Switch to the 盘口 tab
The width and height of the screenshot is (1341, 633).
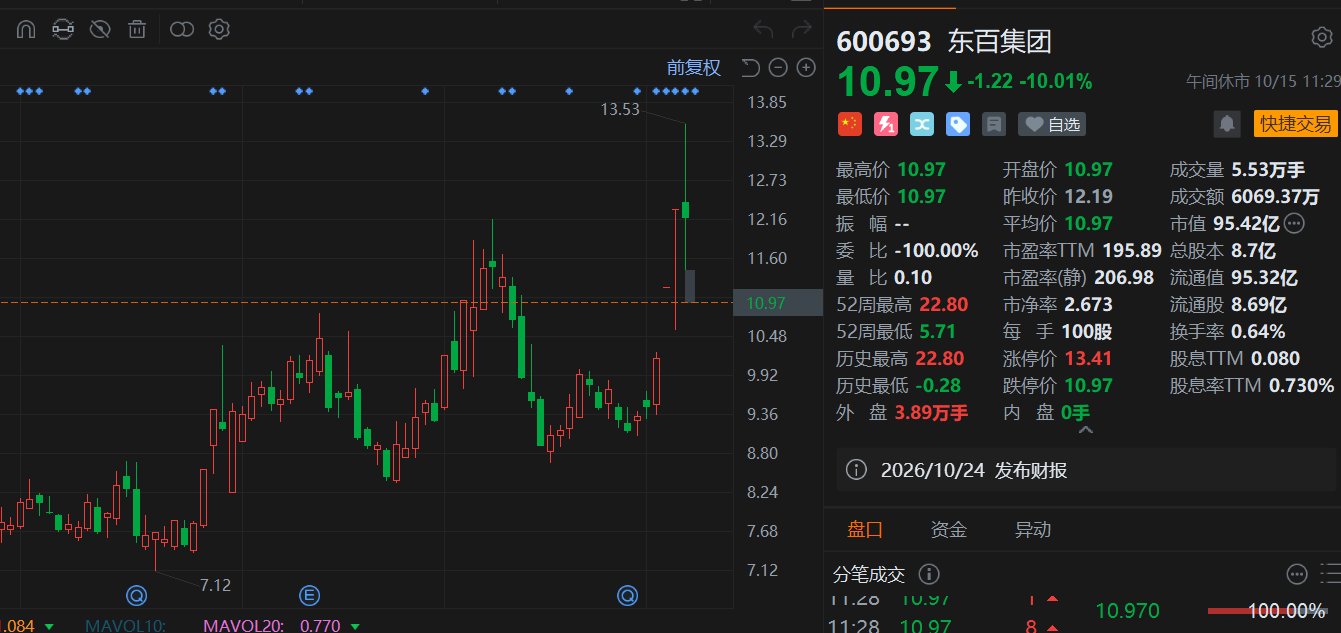click(x=865, y=530)
